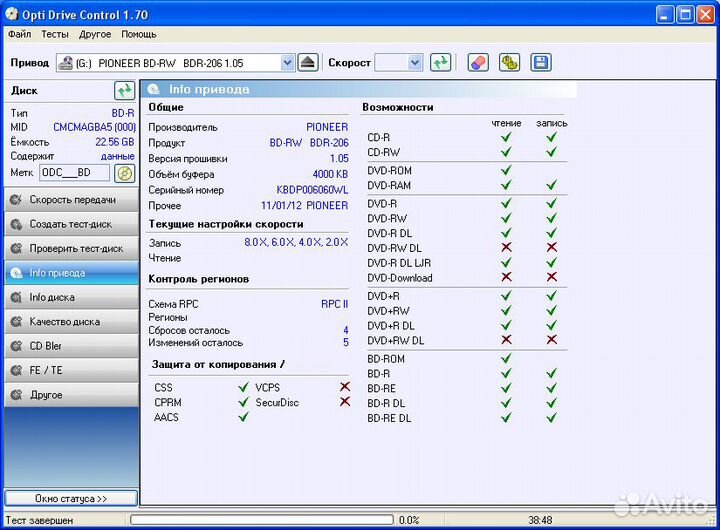Open the drive selection dropdown
720x530 pixels.
click(287, 63)
